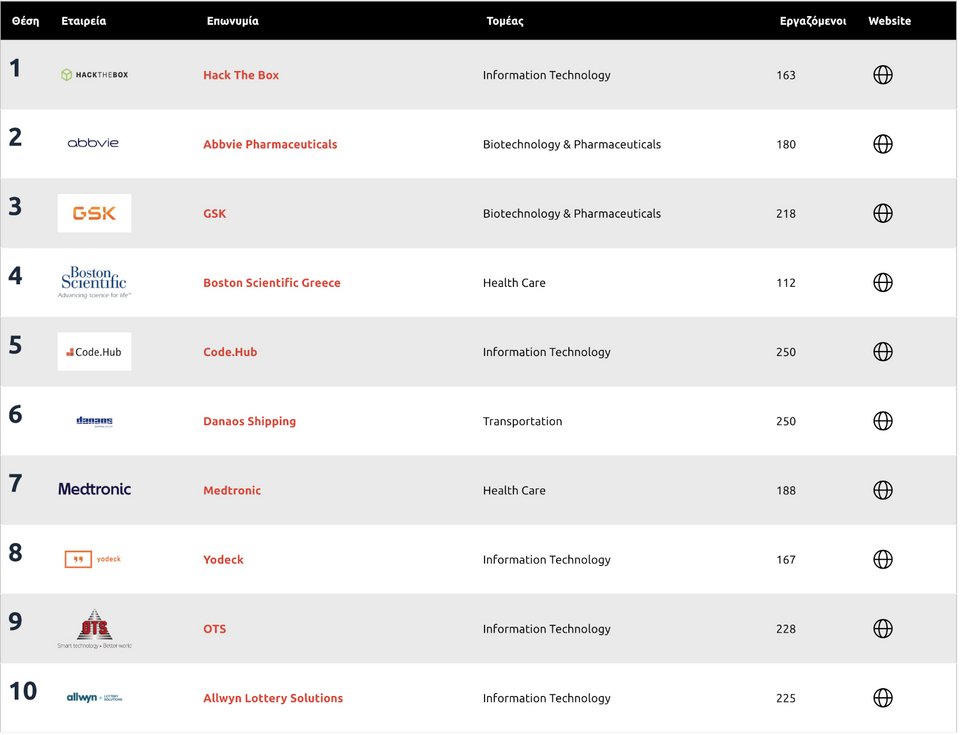Open the GSK website globe icon
Viewport: 960px width, 735px height.
[882, 213]
